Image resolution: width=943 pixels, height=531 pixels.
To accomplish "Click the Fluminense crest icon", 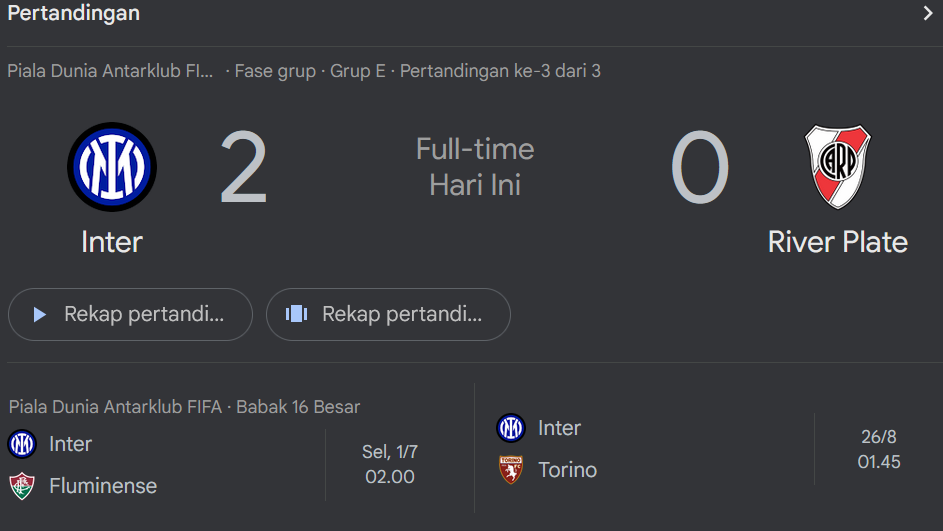I will 22,486.
